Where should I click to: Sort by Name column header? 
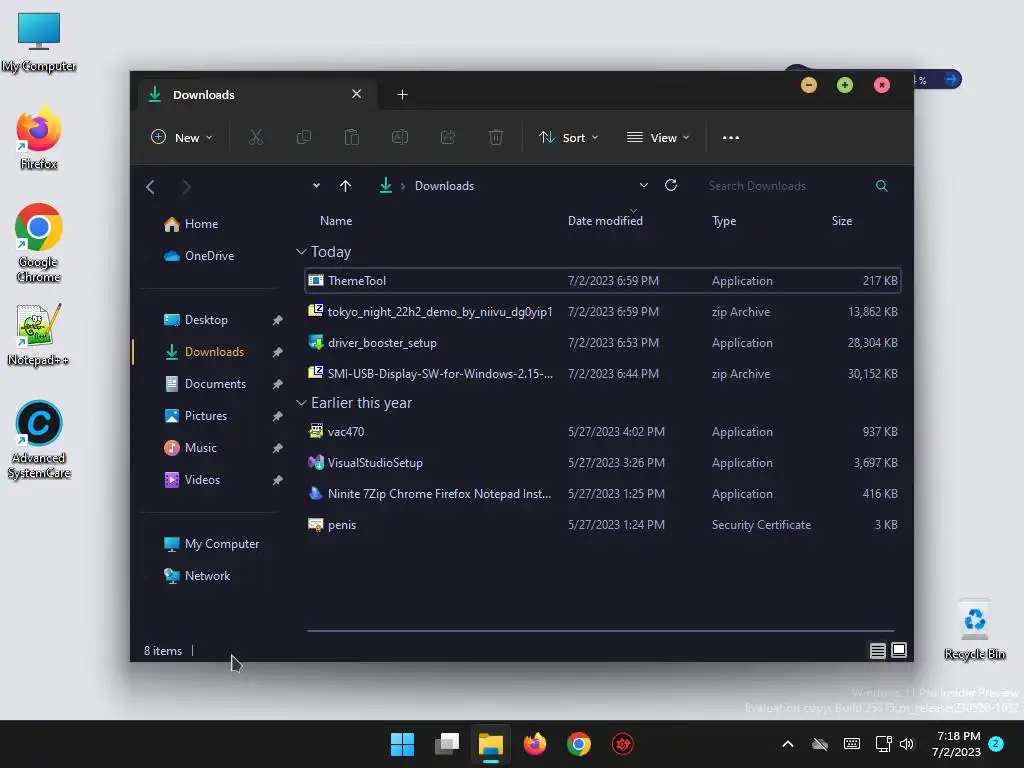pos(336,221)
